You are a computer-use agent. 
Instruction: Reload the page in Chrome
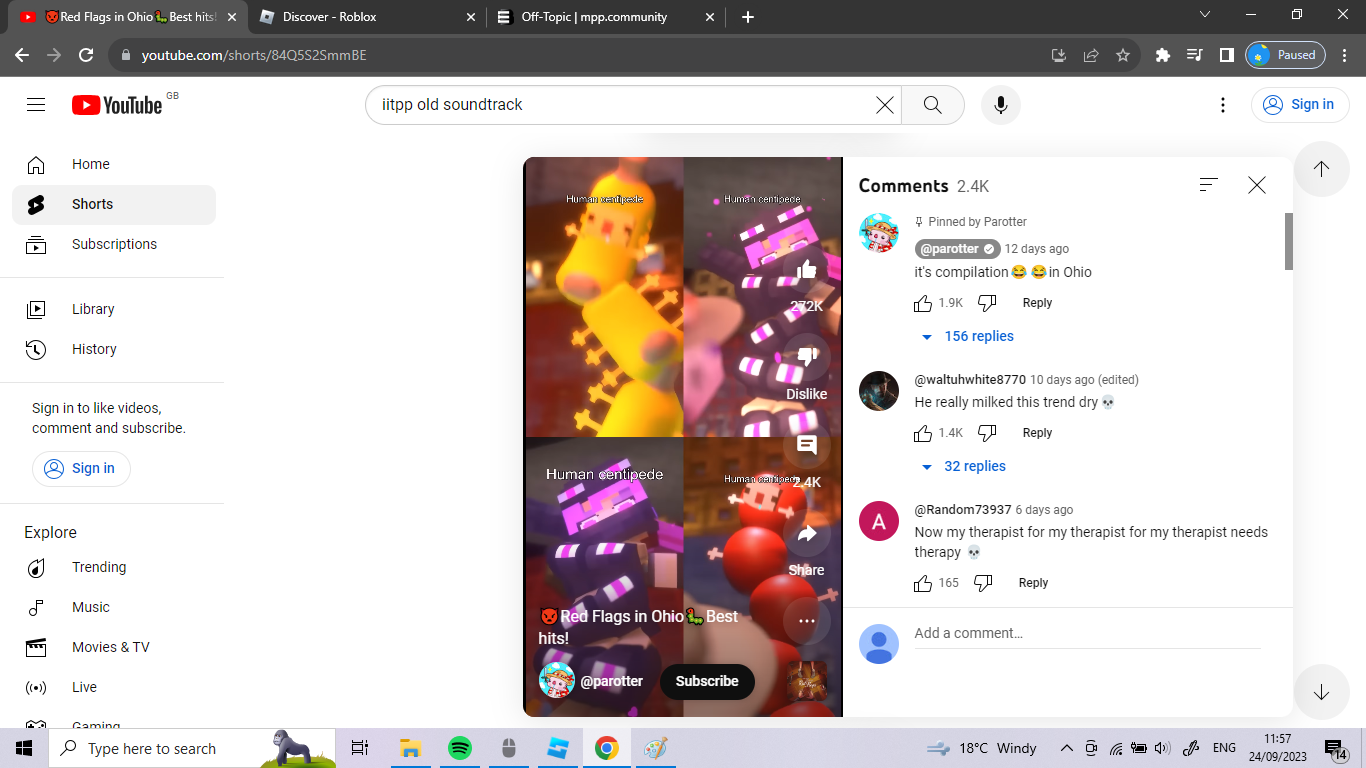86,55
